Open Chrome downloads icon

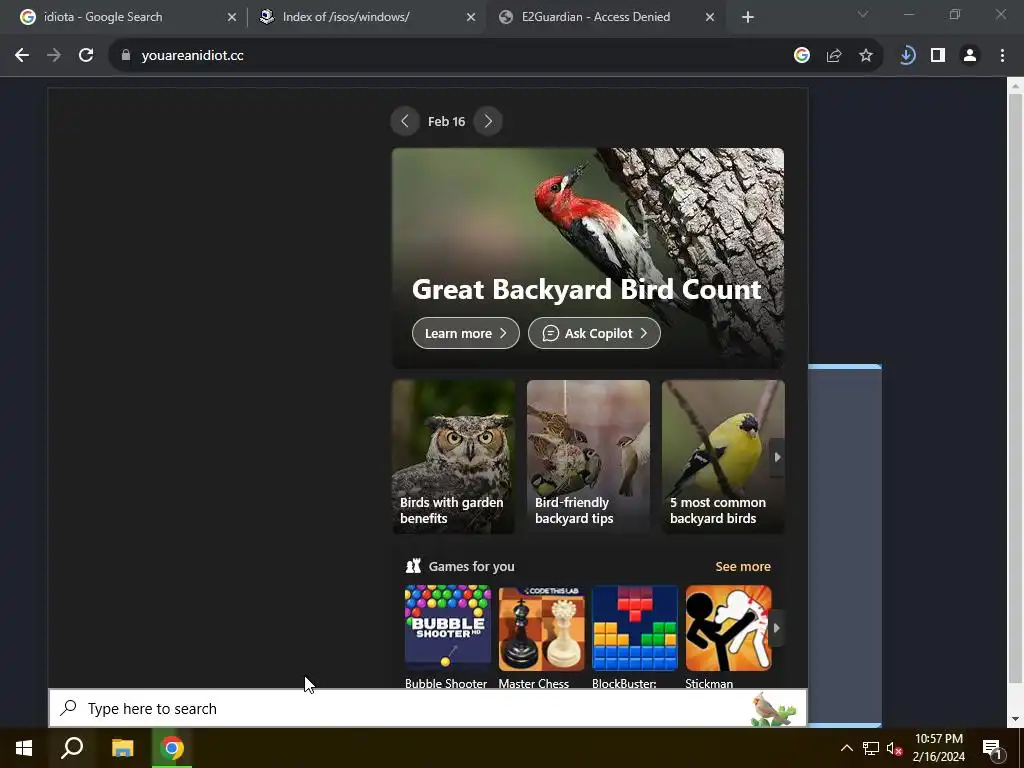(907, 56)
